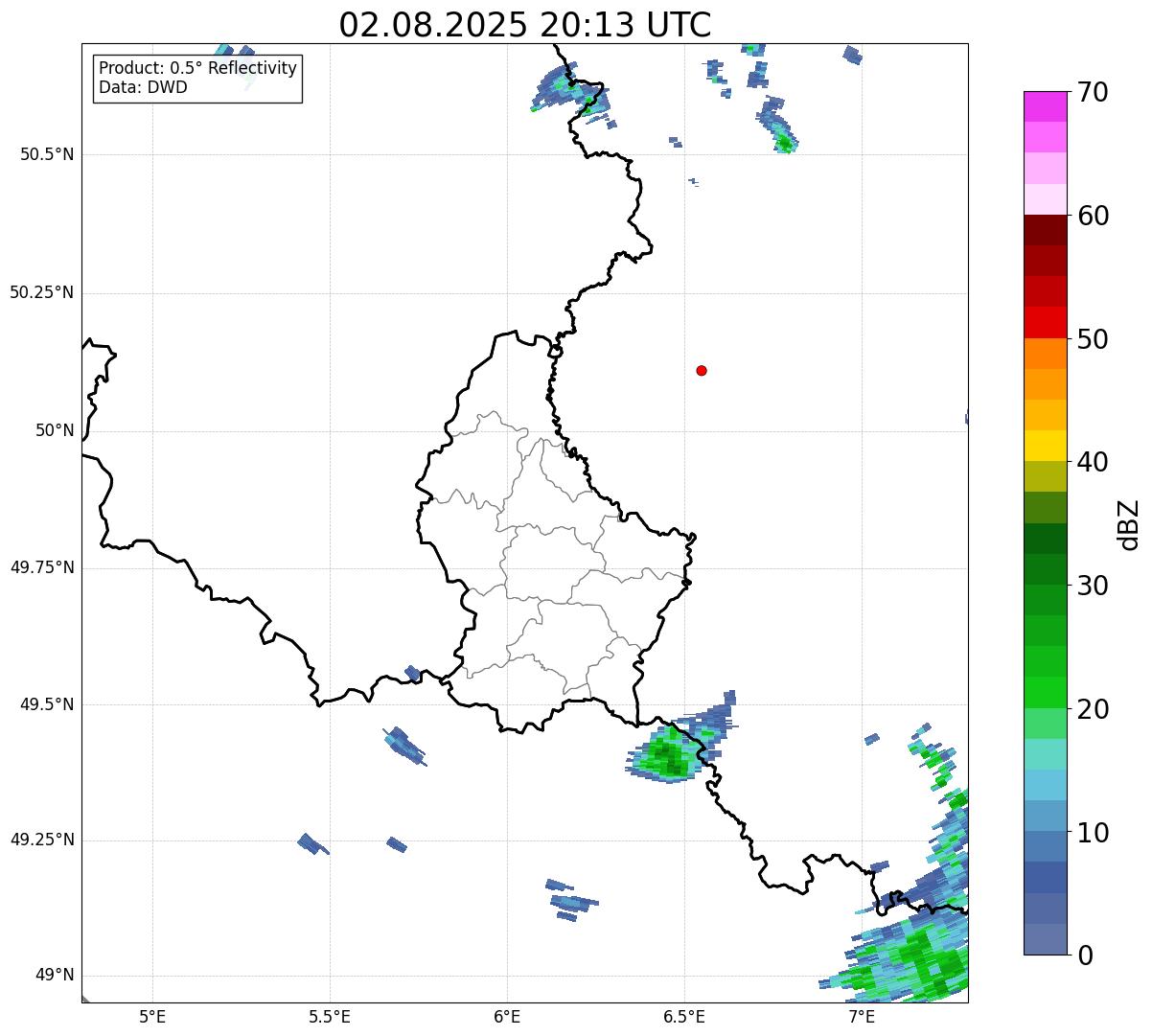Click the red dot location marker
The height and width of the screenshot is (1036, 1152).
[702, 371]
